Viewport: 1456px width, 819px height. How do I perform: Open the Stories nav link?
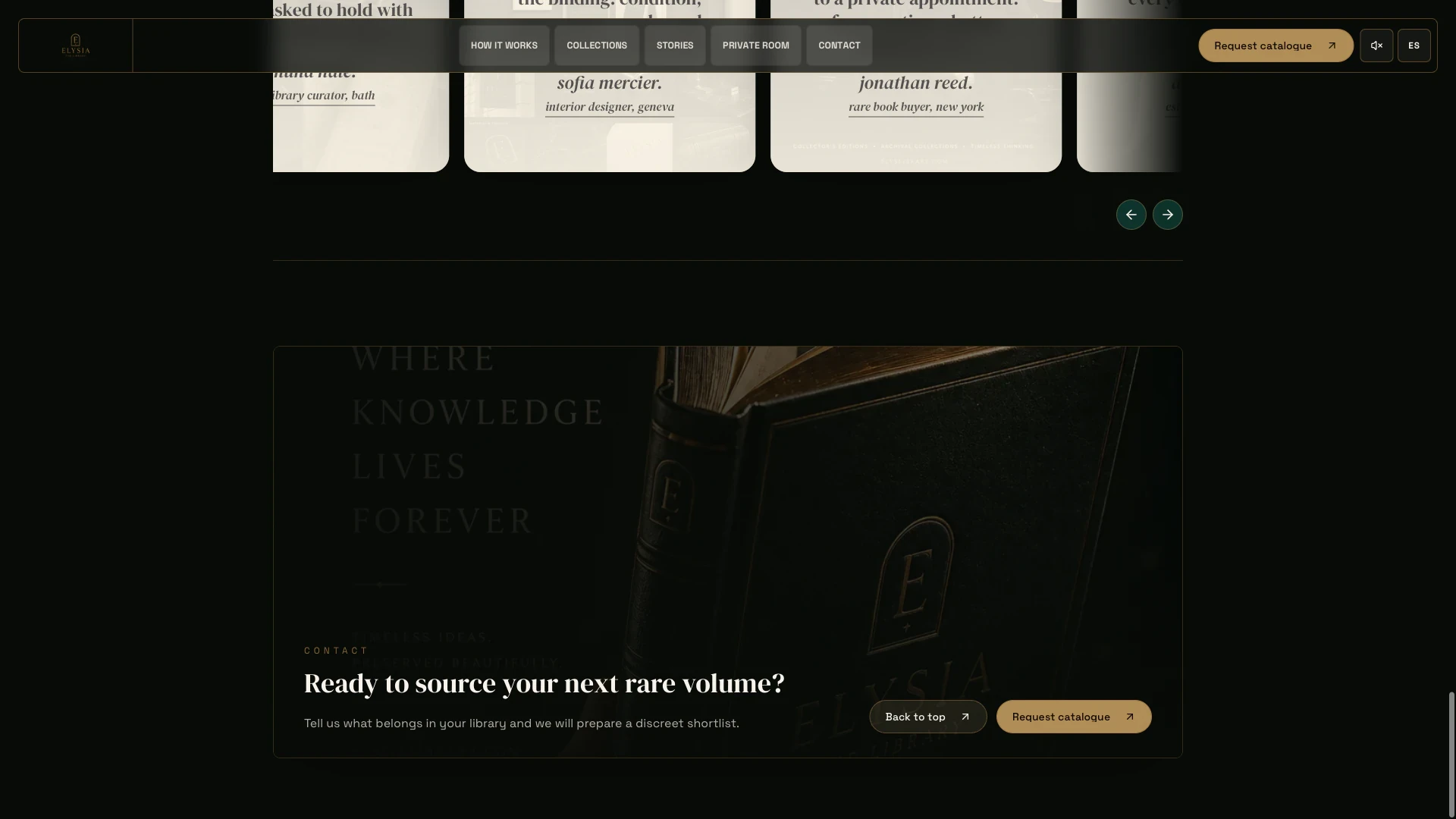[x=675, y=45]
